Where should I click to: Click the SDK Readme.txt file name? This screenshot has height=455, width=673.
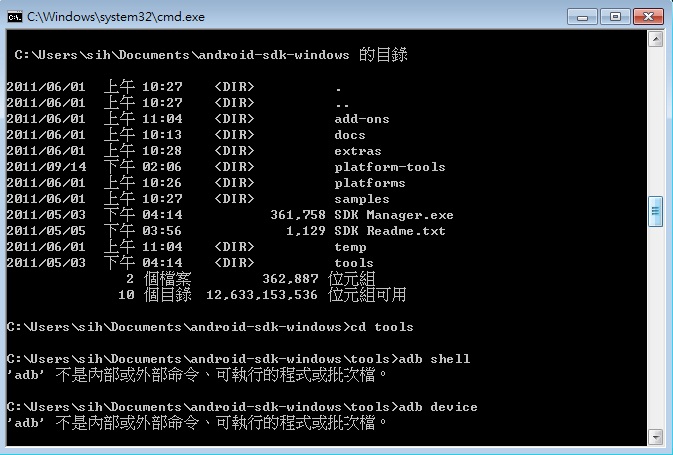click(390, 231)
